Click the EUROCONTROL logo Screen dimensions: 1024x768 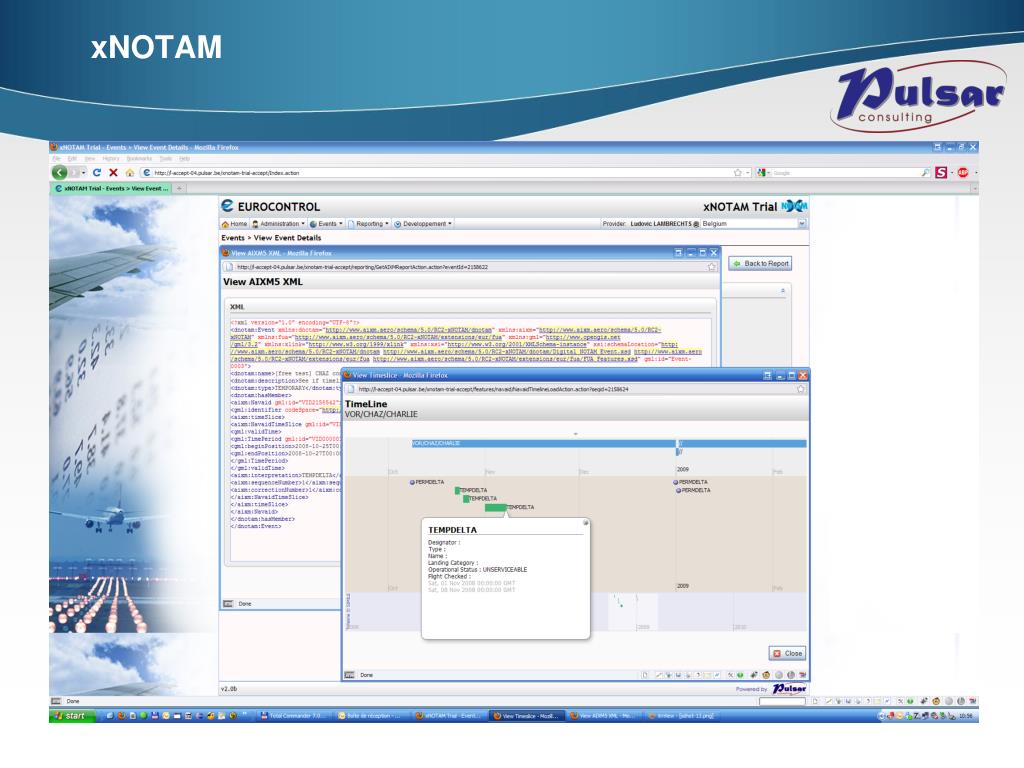coord(270,206)
